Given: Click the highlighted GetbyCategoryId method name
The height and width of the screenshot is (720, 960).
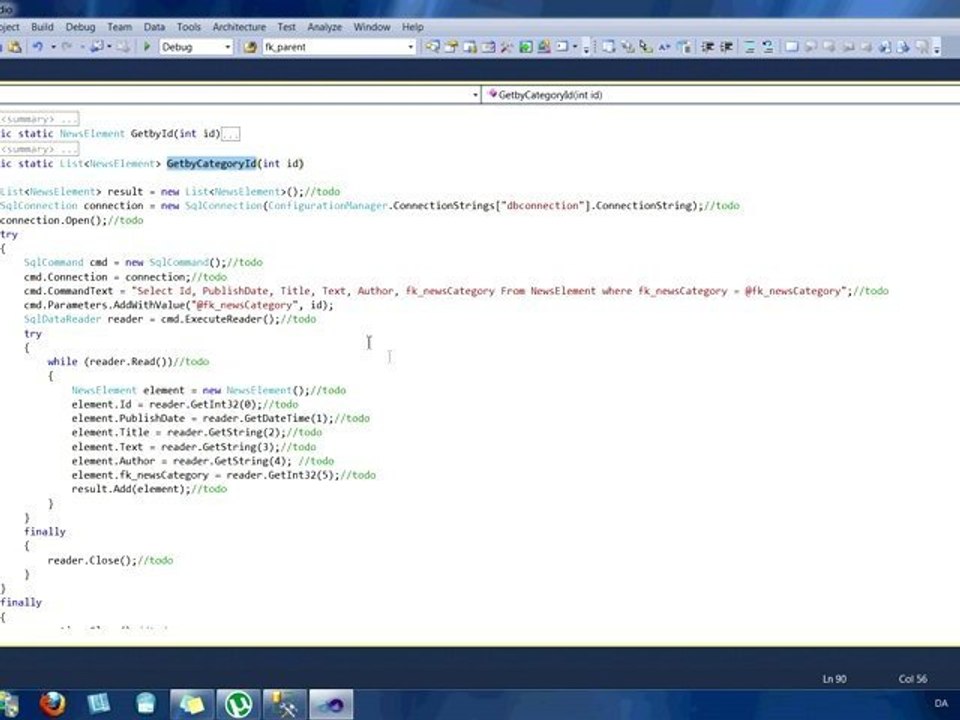Looking at the screenshot, I should (211, 163).
